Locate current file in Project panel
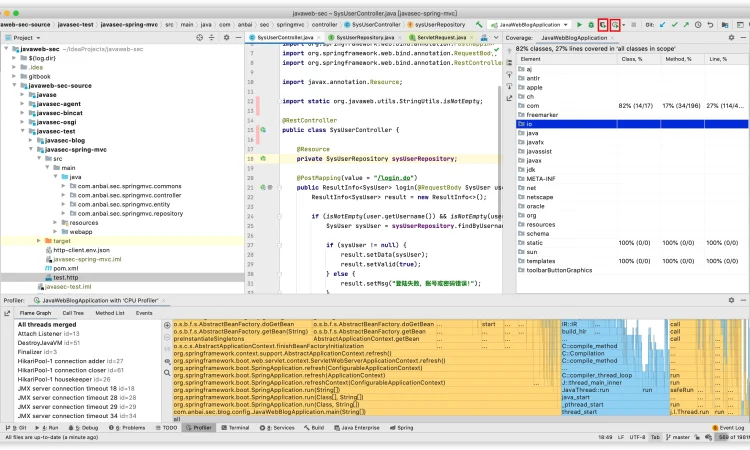 pyautogui.click(x=199, y=37)
